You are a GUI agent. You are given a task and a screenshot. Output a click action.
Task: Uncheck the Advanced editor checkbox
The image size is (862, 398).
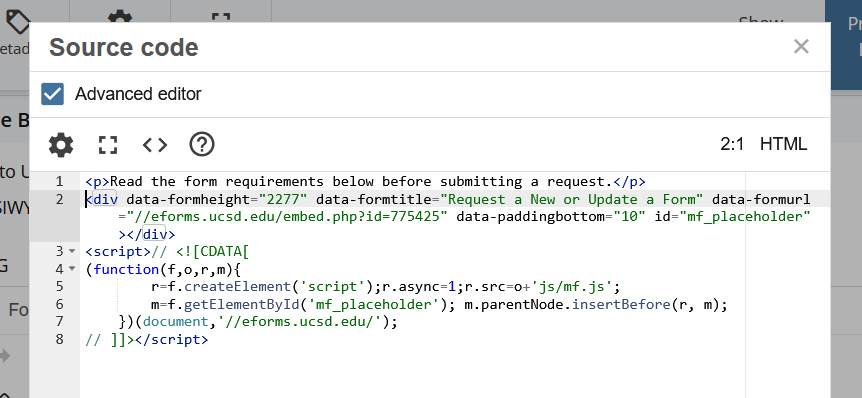pos(53,94)
